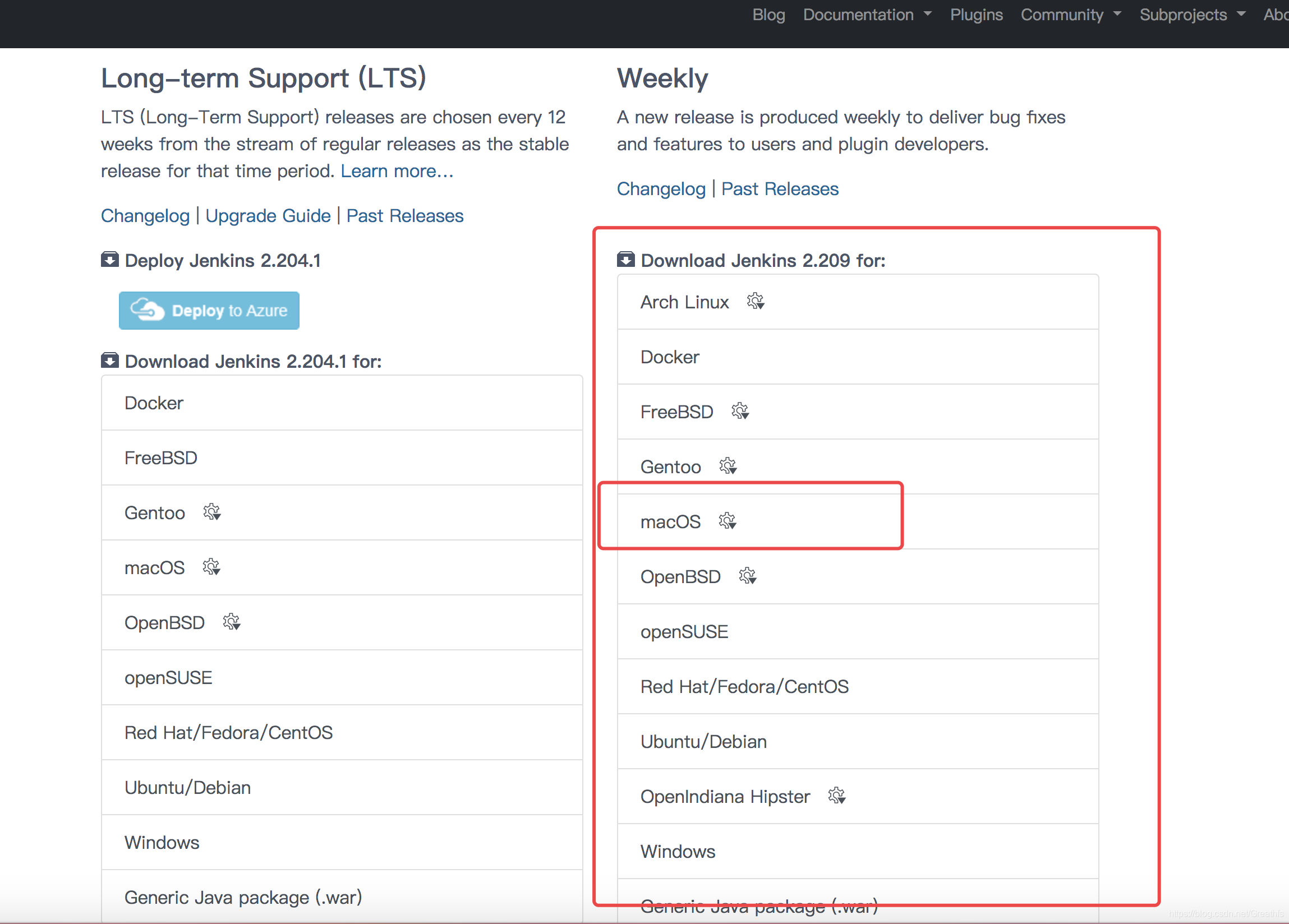
Task: Click the Past Releases link under LTS
Action: (x=405, y=216)
